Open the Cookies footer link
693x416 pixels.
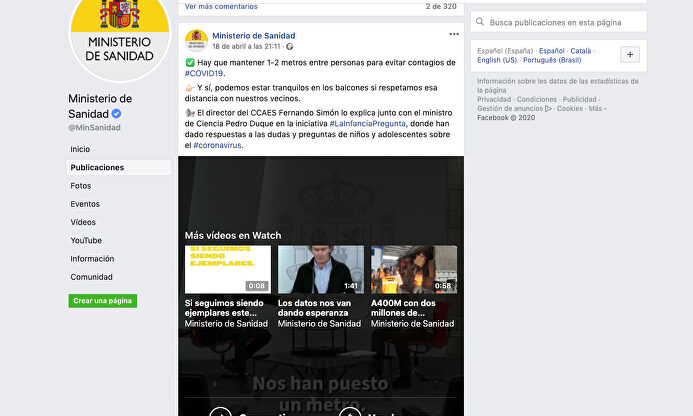[x=570, y=109]
